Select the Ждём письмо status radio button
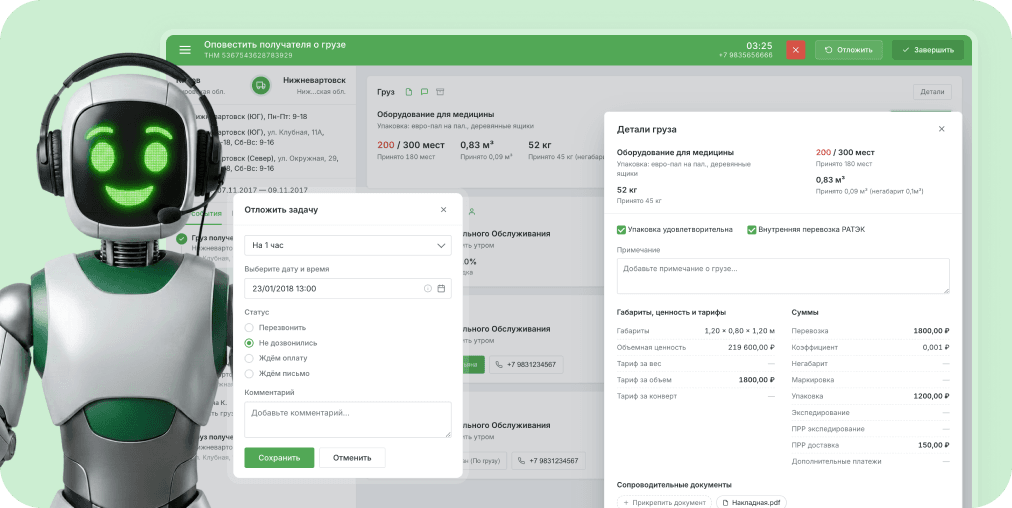The image size is (1012, 508). [x=249, y=374]
